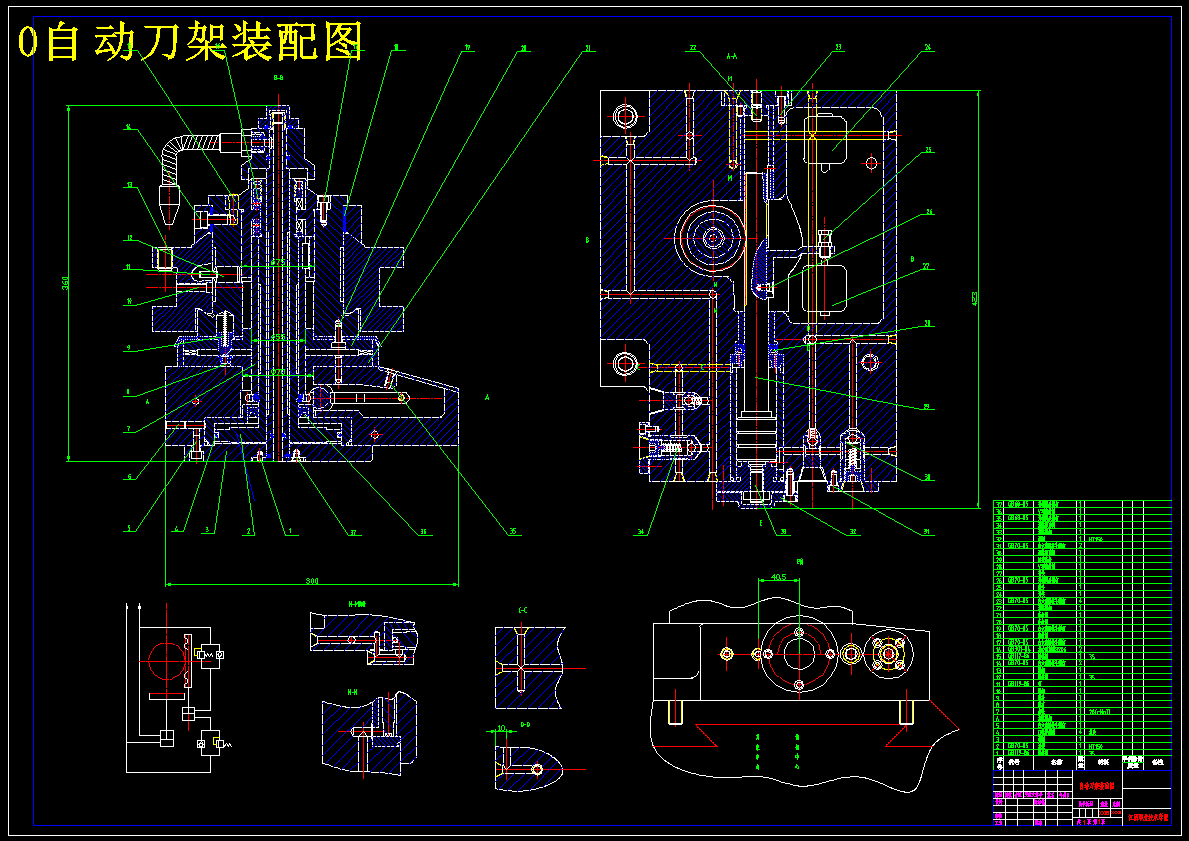Click the worm wheel circle in A-A view
This screenshot has width=1189, height=841.
[x=714, y=239]
